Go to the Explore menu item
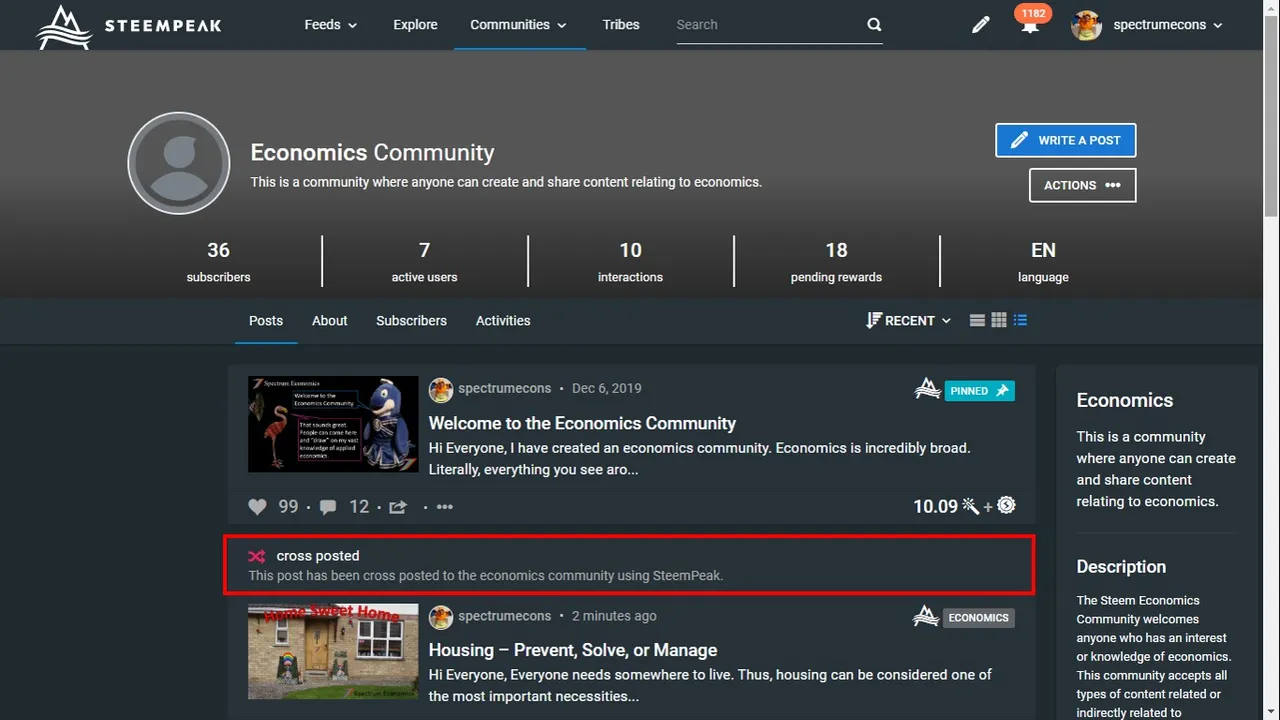Viewport: 1280px width, 720px height. [x=415, y=25]
